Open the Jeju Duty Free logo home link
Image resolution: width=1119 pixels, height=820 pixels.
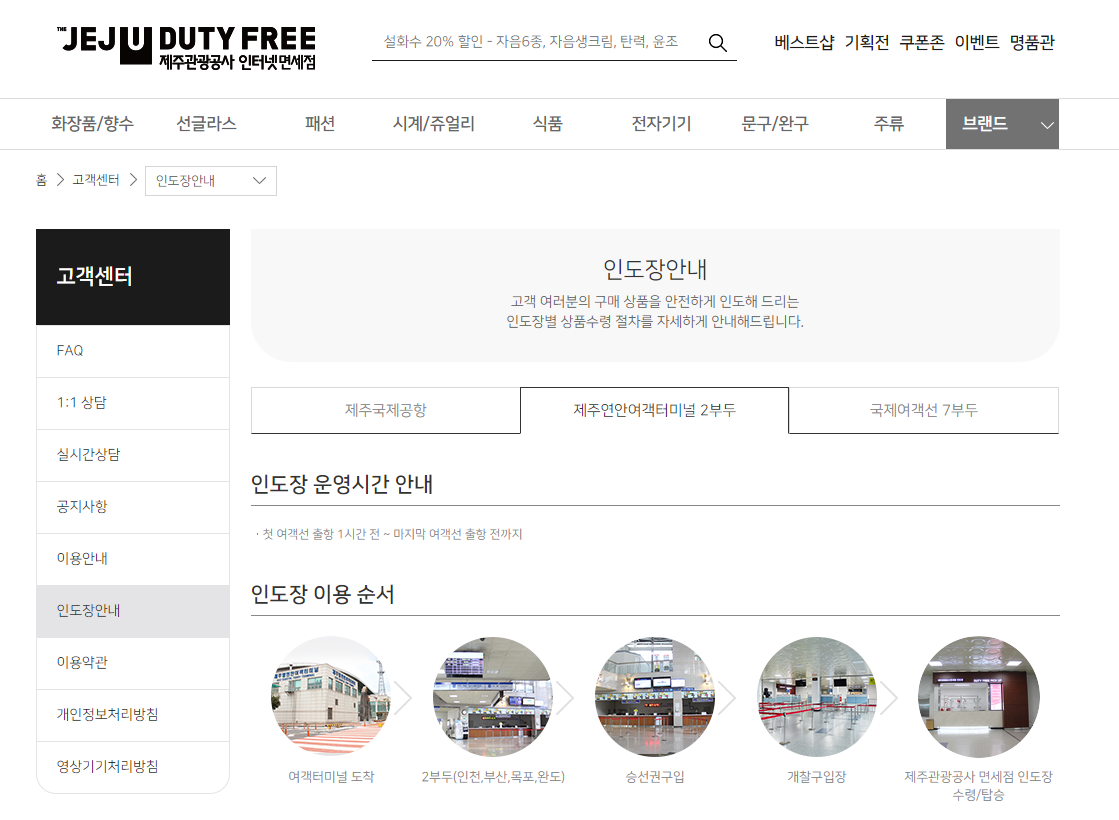[x=186, y=47]
